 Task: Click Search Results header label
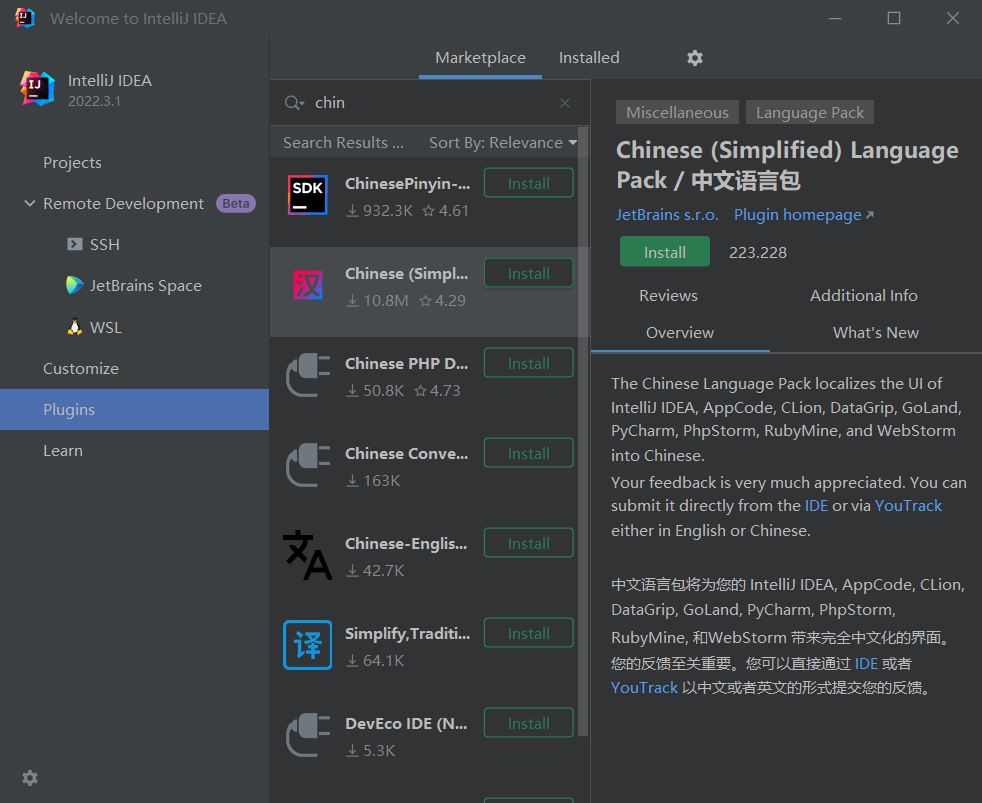tap(343, 143)
